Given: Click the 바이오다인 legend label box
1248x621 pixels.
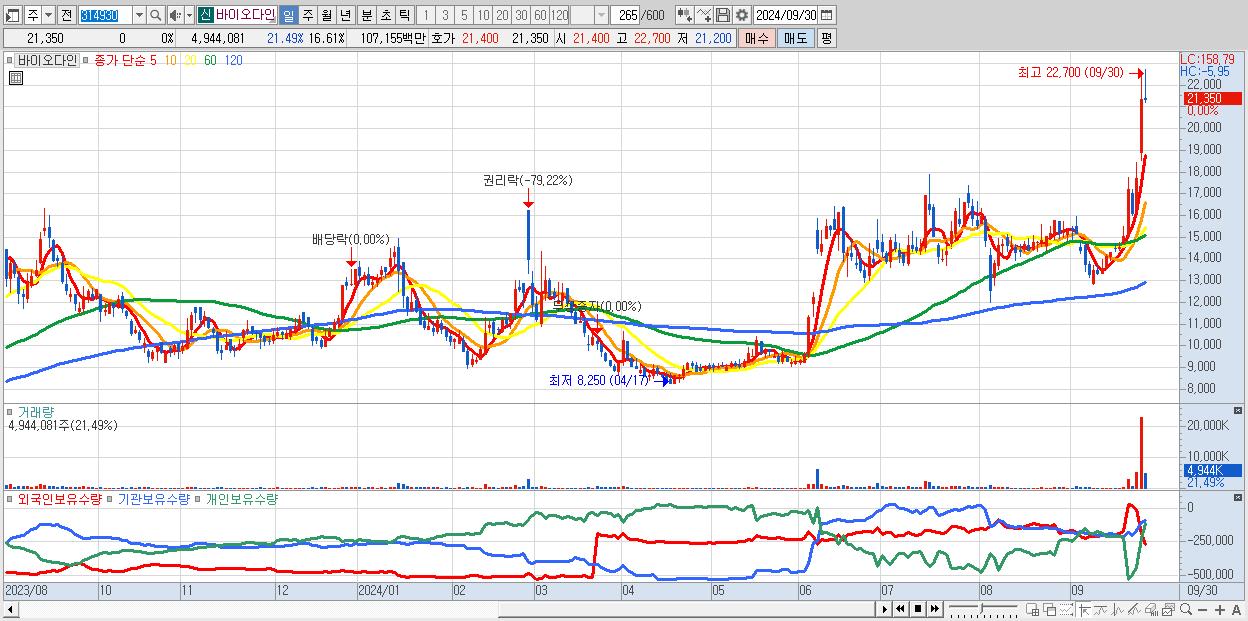Looking at the screenshot, I should (x=46, y=60).
